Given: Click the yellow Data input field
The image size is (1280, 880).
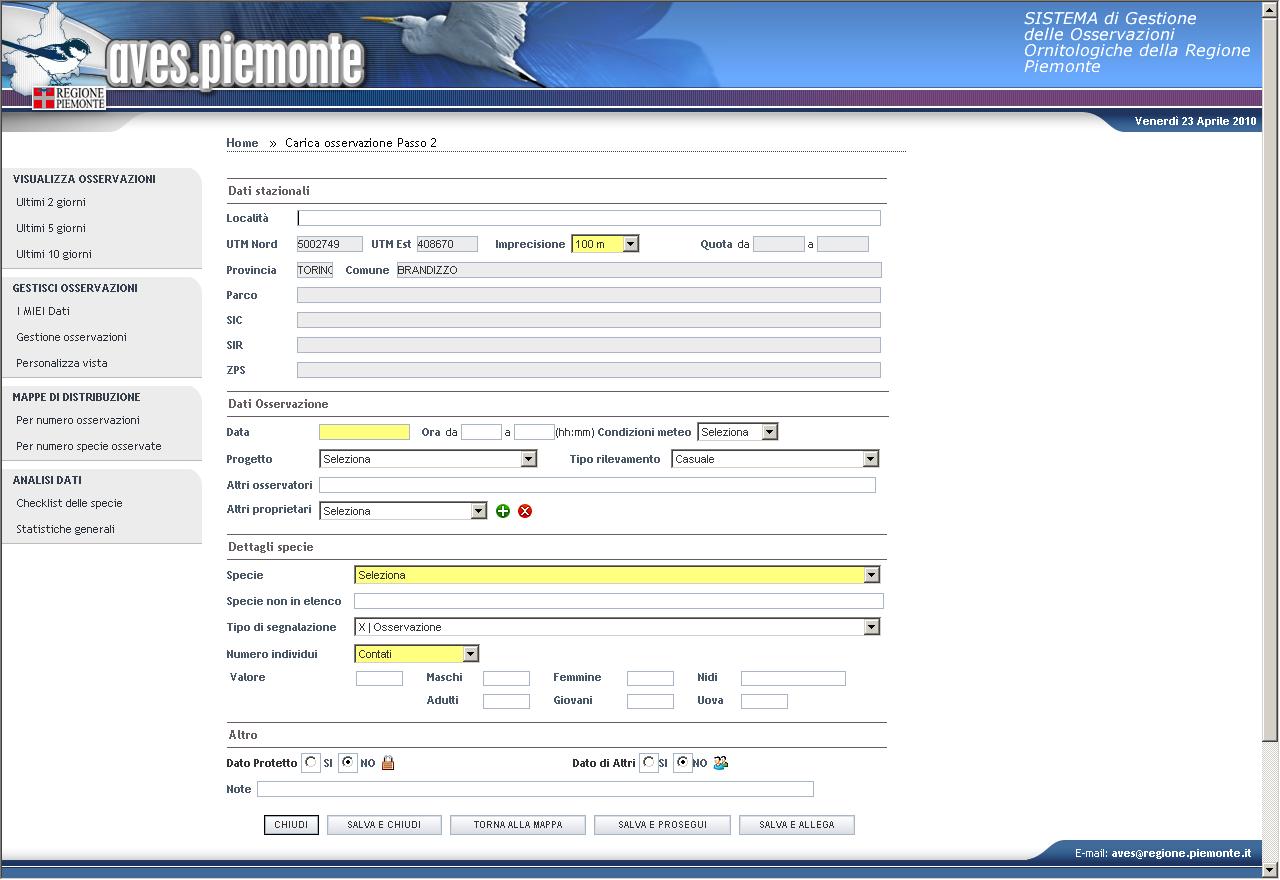Looking at the screenshot, I should pyautogui.click(x=364, y=432).
